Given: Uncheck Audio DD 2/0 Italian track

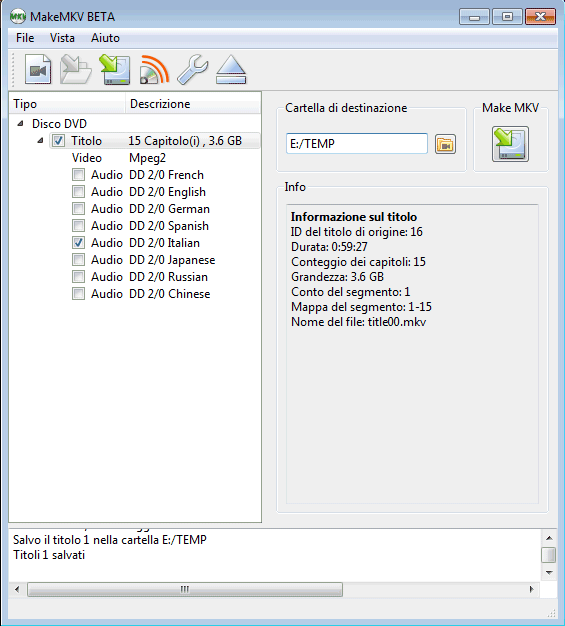Looking at the screenshot, I should coord(78,242).
